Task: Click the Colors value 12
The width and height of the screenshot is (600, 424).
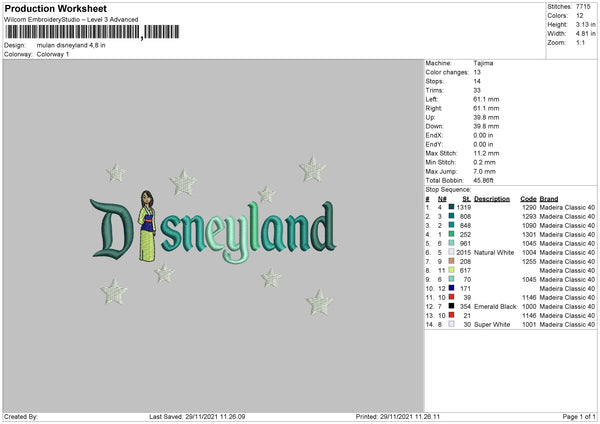Action: (x=580, y=16)
